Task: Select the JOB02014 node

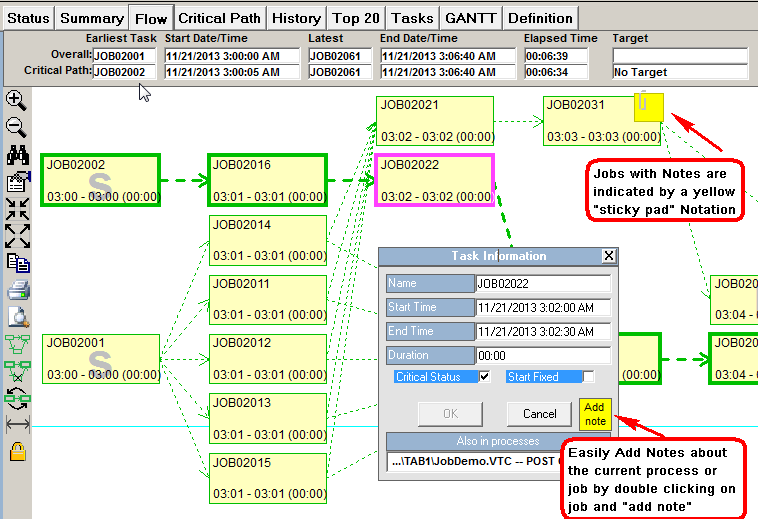Action: (x=268, y=240)
